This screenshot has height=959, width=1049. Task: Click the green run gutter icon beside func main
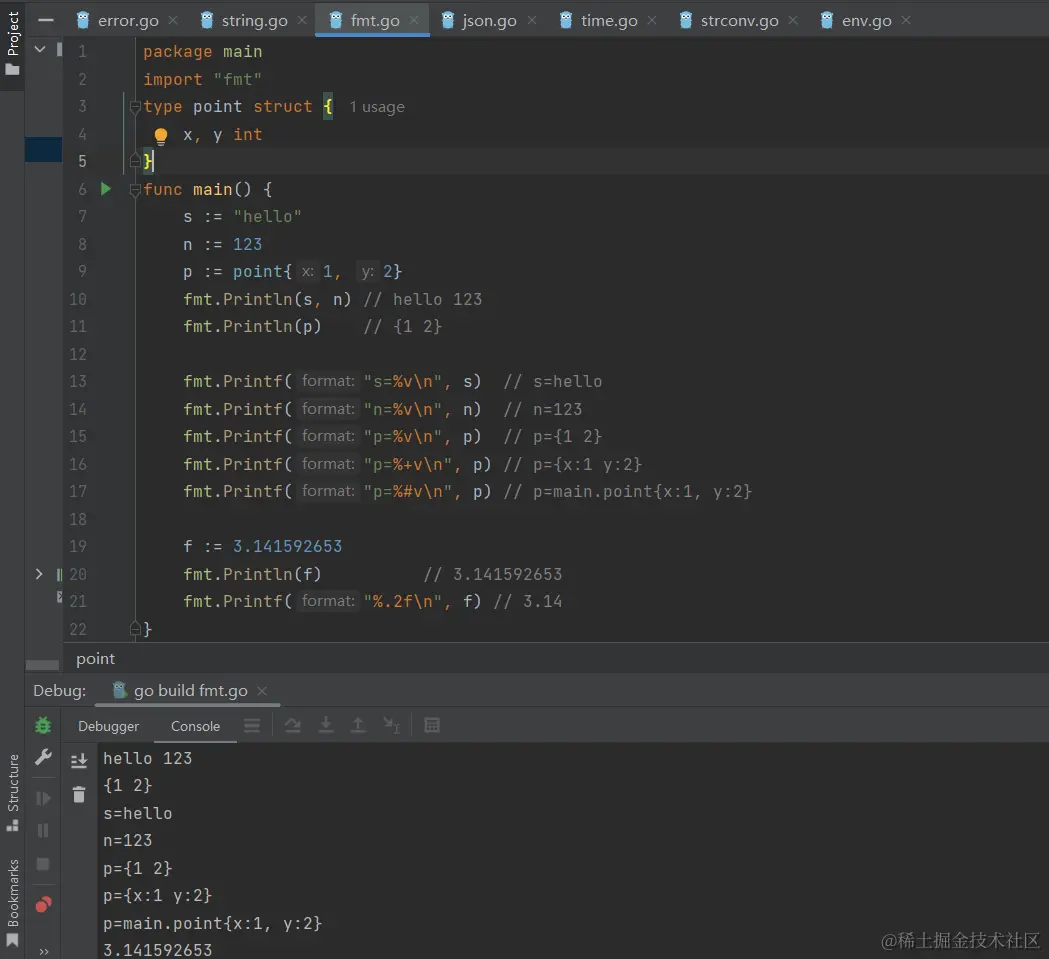pyautogui.click(x=106, y=188)
